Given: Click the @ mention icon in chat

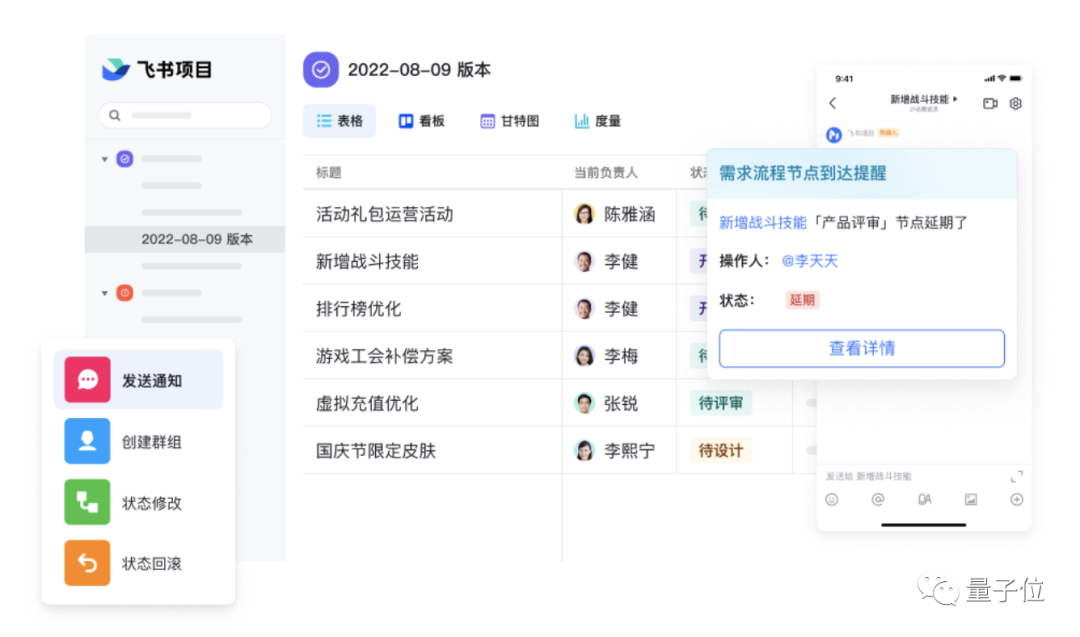Looking at the screenshot, I should point(878,500).
